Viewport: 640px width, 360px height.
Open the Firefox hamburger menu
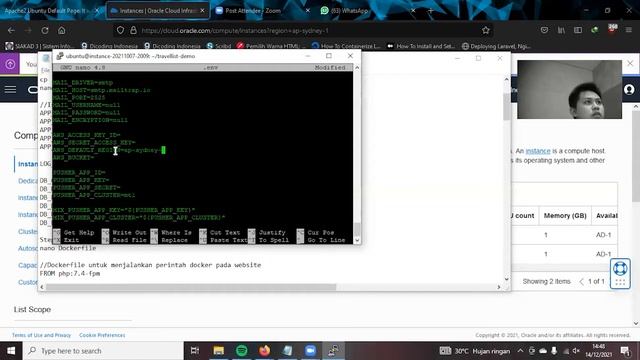click(629, 30)
